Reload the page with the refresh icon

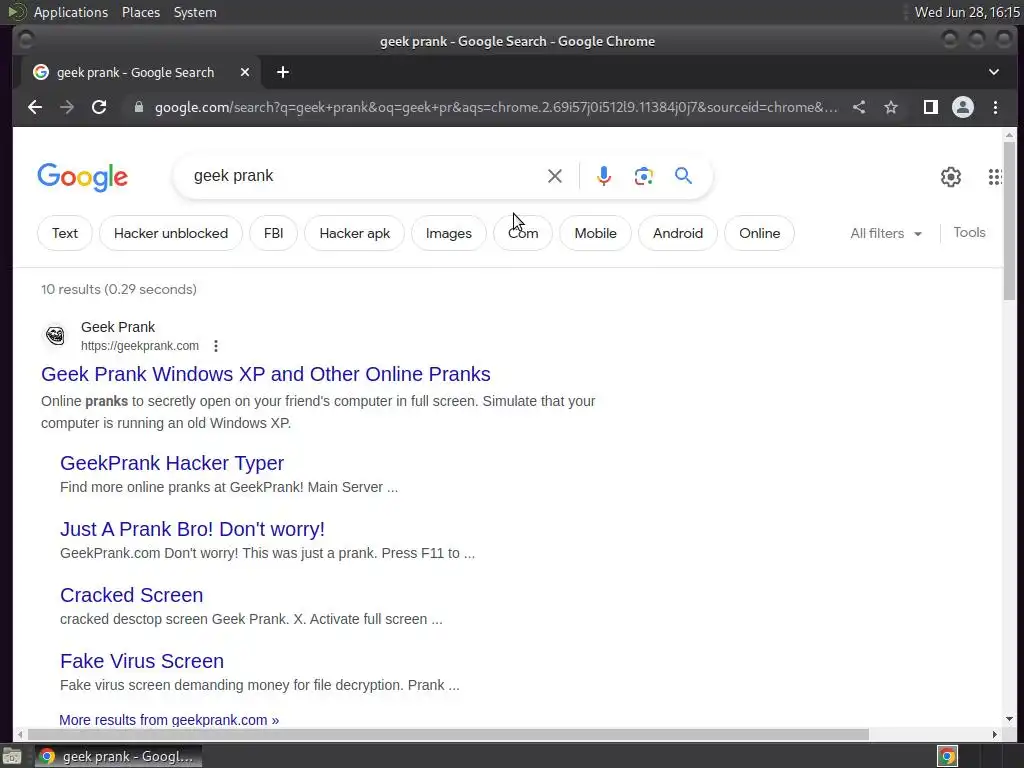[99, 107]
